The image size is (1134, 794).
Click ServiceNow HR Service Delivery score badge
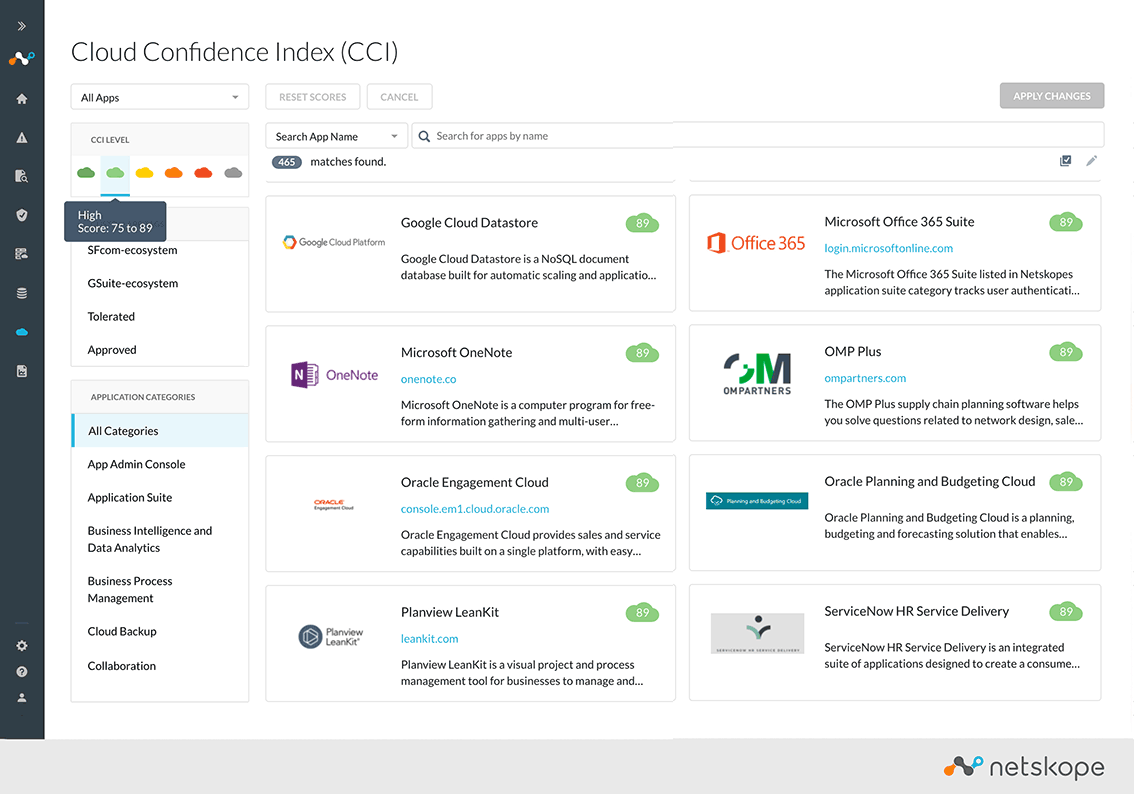point(1066,612)
